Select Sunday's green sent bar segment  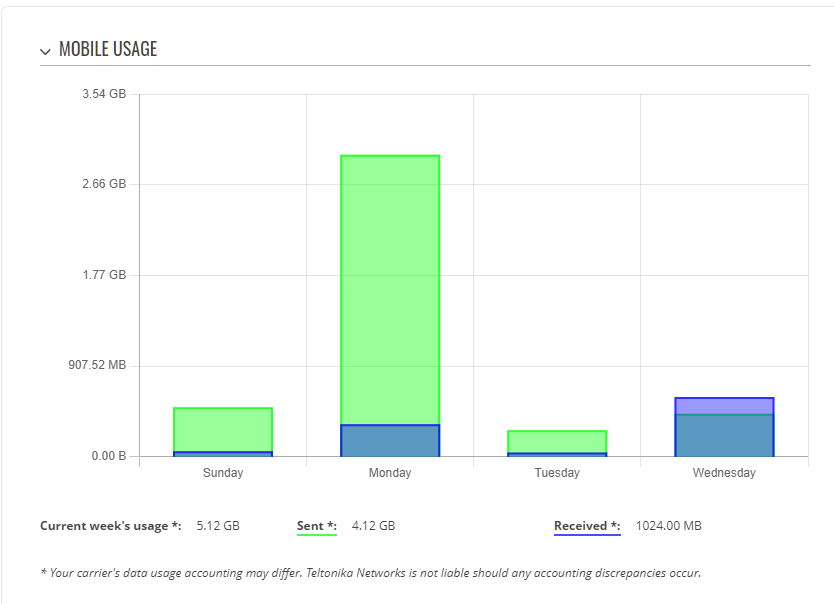(223, 430)
